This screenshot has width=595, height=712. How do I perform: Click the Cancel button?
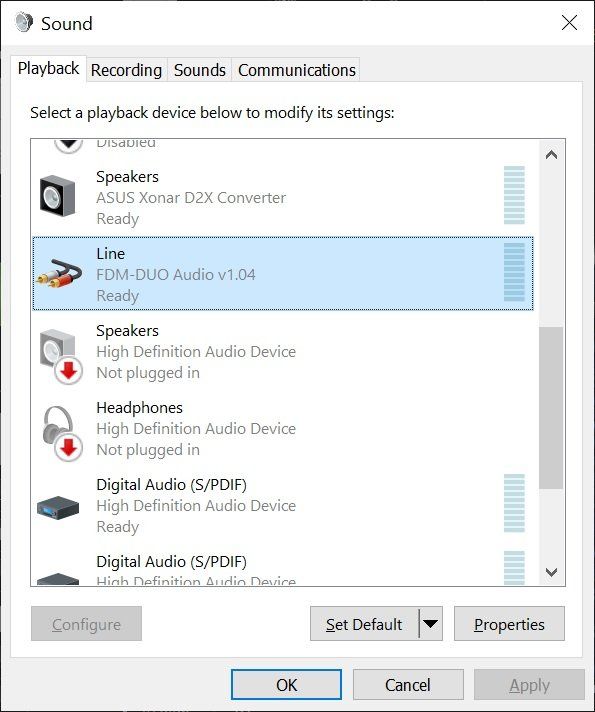pyautogui.click(x=408, y=684)
